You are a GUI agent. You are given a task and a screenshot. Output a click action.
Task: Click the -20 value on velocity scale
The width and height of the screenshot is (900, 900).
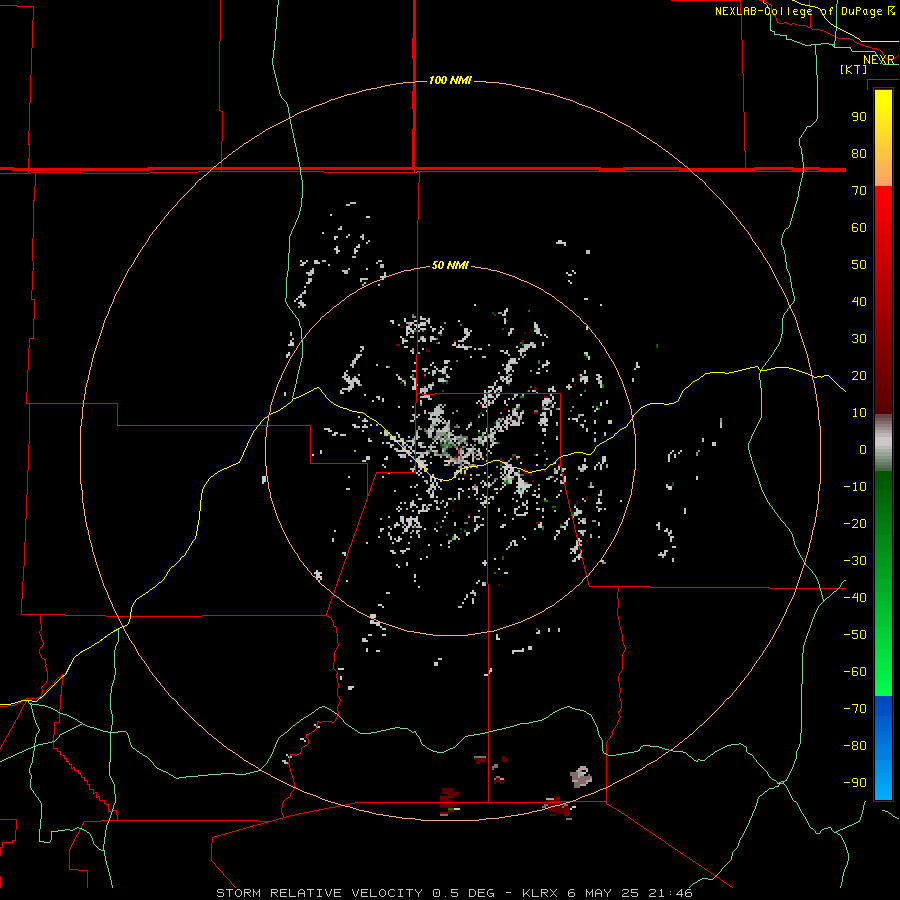pos(855,523)
